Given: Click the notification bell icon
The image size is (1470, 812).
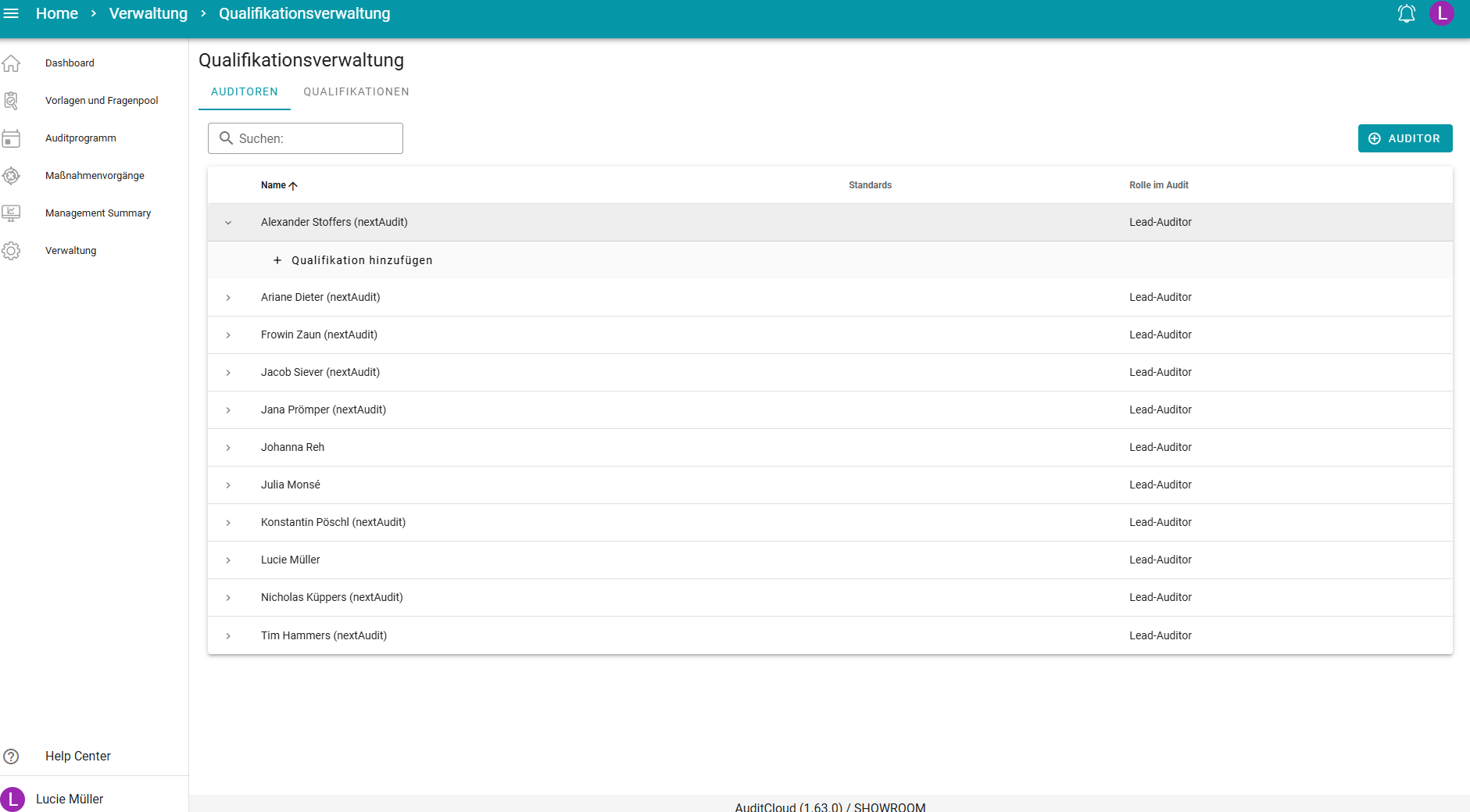Looking at the screenshot, I should pyautogui.click(x=1406, y=13).
